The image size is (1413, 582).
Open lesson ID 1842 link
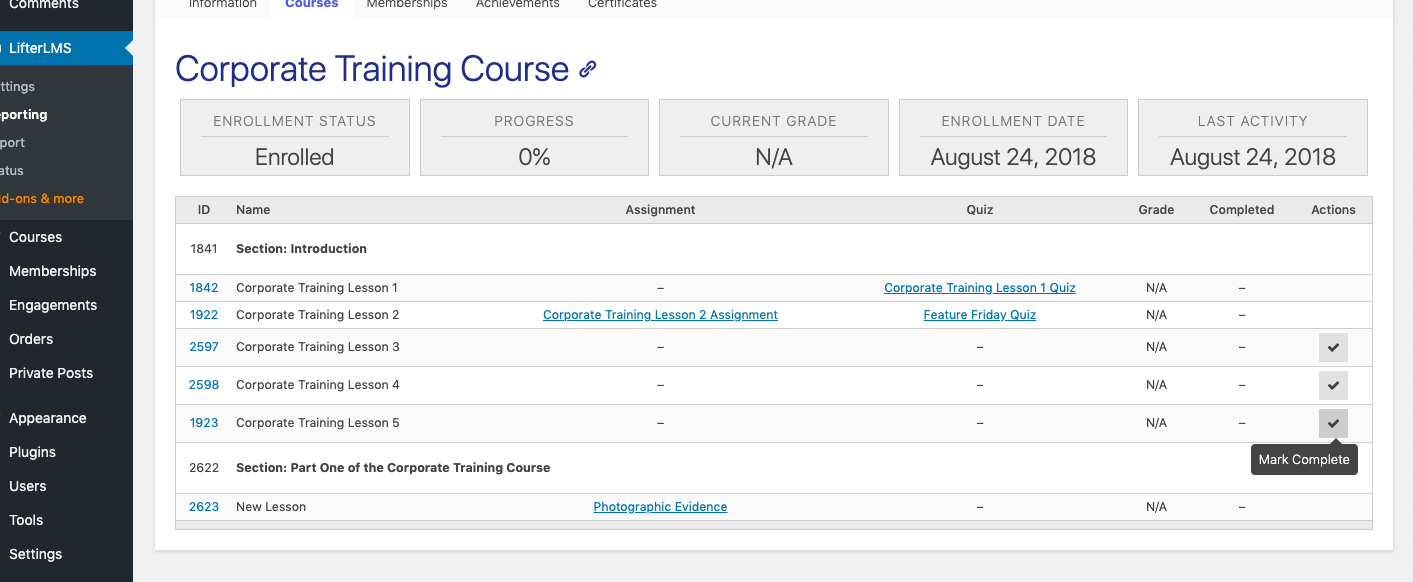click(204, 288)
